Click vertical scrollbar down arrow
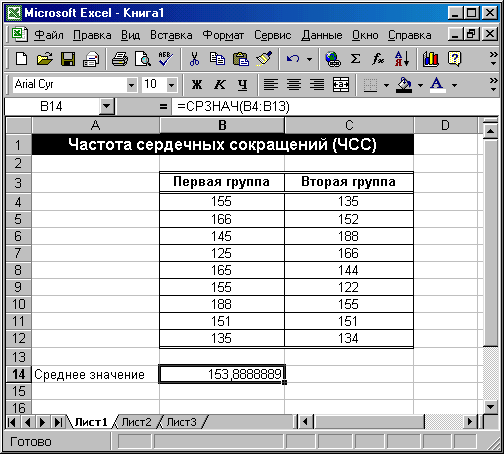This screenshot has width=504, height=454. 490,407
